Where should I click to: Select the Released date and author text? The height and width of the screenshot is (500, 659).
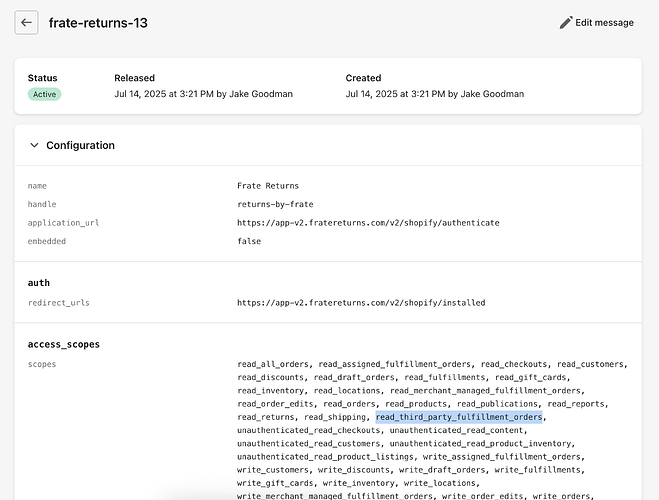tap(203, 94)
